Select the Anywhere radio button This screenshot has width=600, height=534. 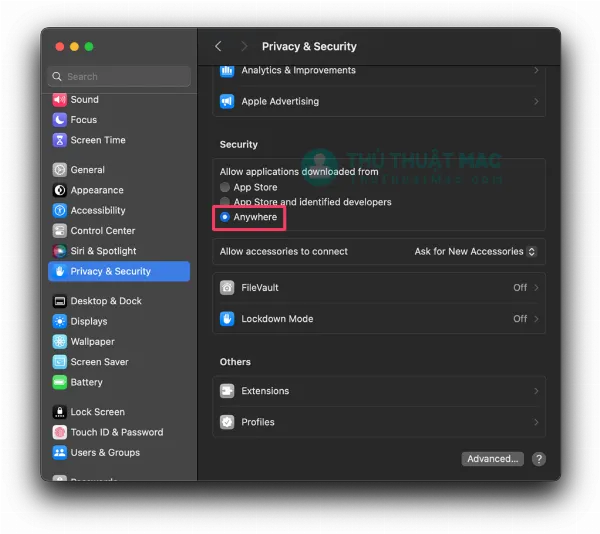click(x=225, y=217)
